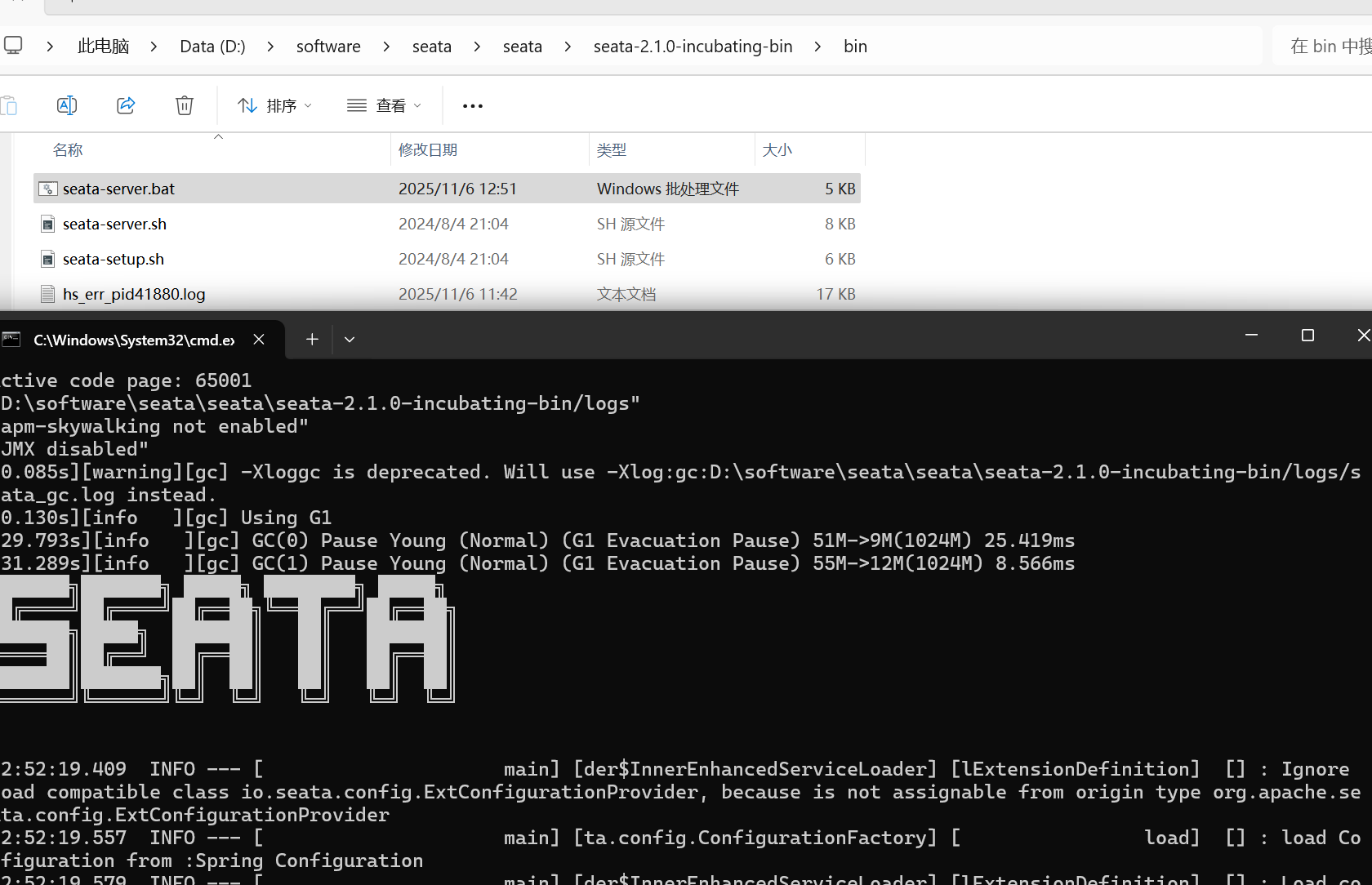Screen dimensions: 1372x885
Task: Select seata-setup.sh file name
Action: 114,259
